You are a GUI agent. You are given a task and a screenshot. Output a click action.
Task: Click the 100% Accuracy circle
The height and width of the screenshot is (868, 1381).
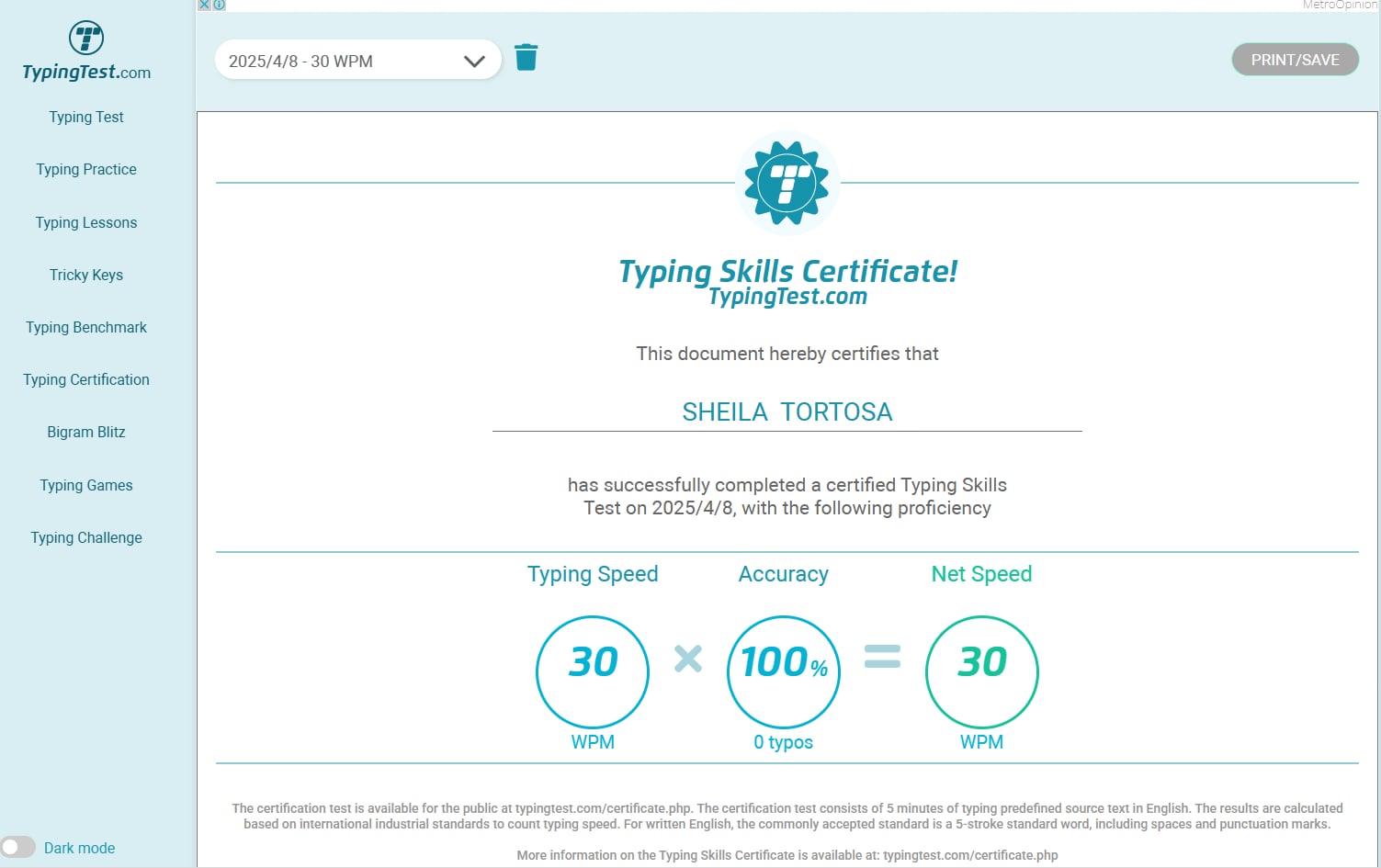pos(784,671)
